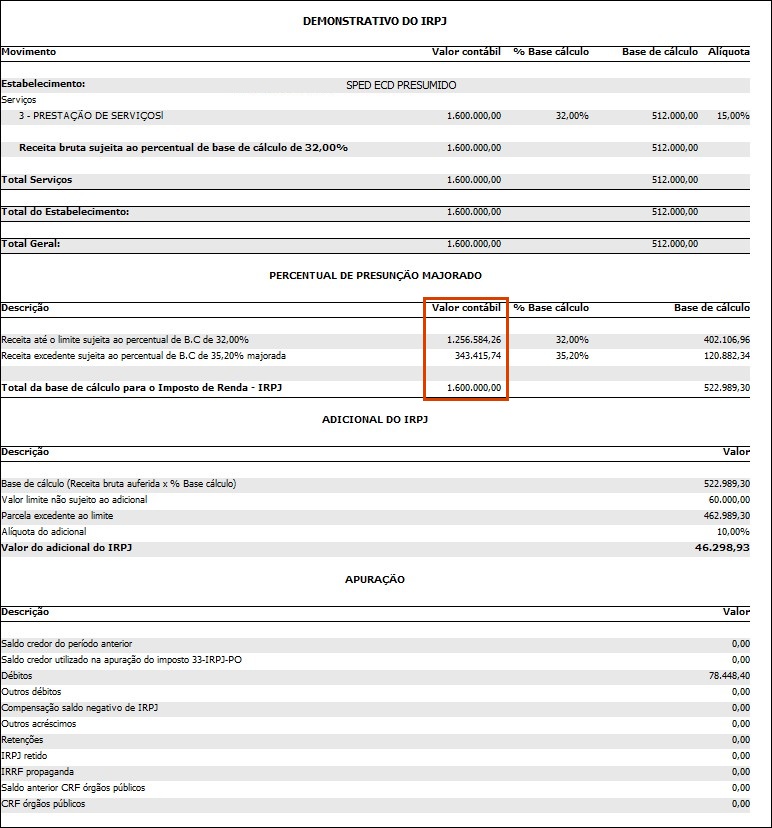Screen dimensions: 772x828
Task: Select the 1.256.584,26 receita value
Action: click(474, 340)
